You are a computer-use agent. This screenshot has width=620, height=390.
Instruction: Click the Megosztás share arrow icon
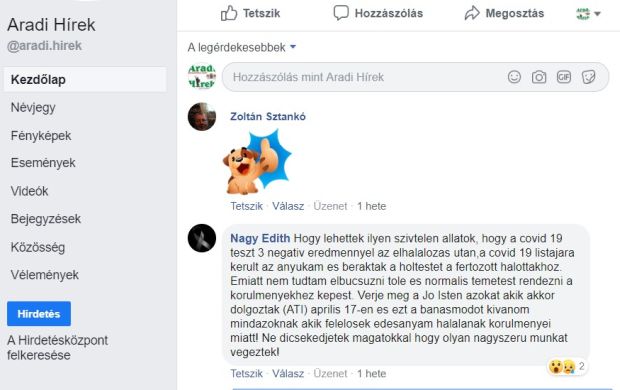point(472,13)
